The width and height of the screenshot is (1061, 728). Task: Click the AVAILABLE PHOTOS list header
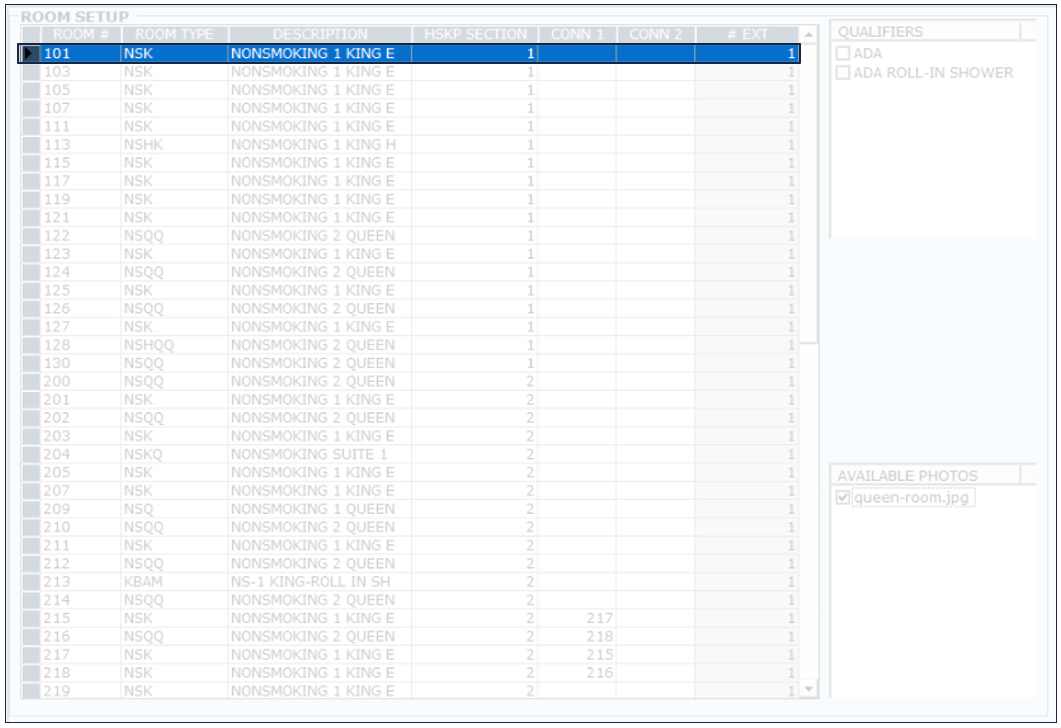[926, 476]
